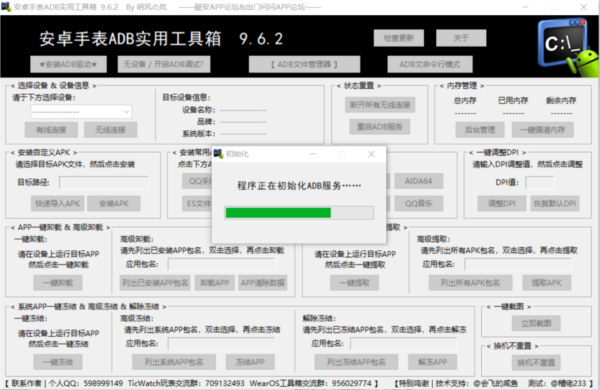The image size is (600, 390).
Task: Click 安装APK button
Action: (114, 204)
